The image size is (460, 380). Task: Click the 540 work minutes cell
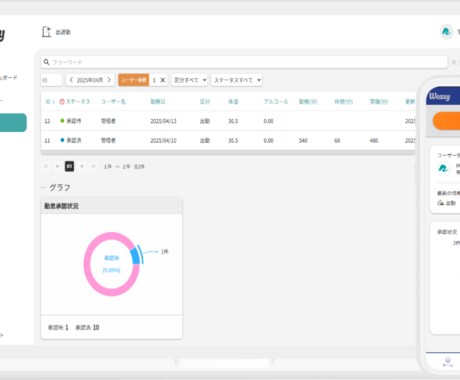[x=303, y=140]
